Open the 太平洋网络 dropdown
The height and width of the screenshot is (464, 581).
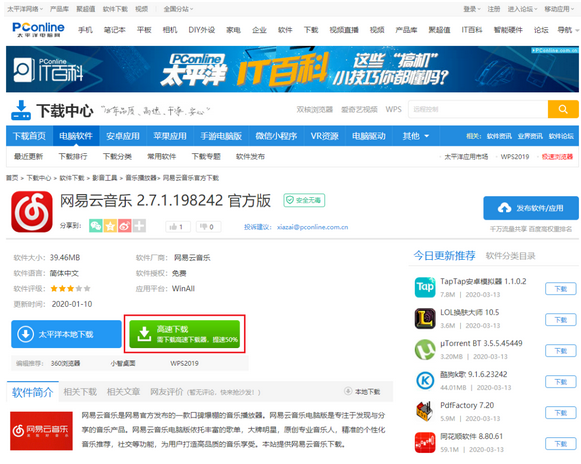click(x=24, y=9)
